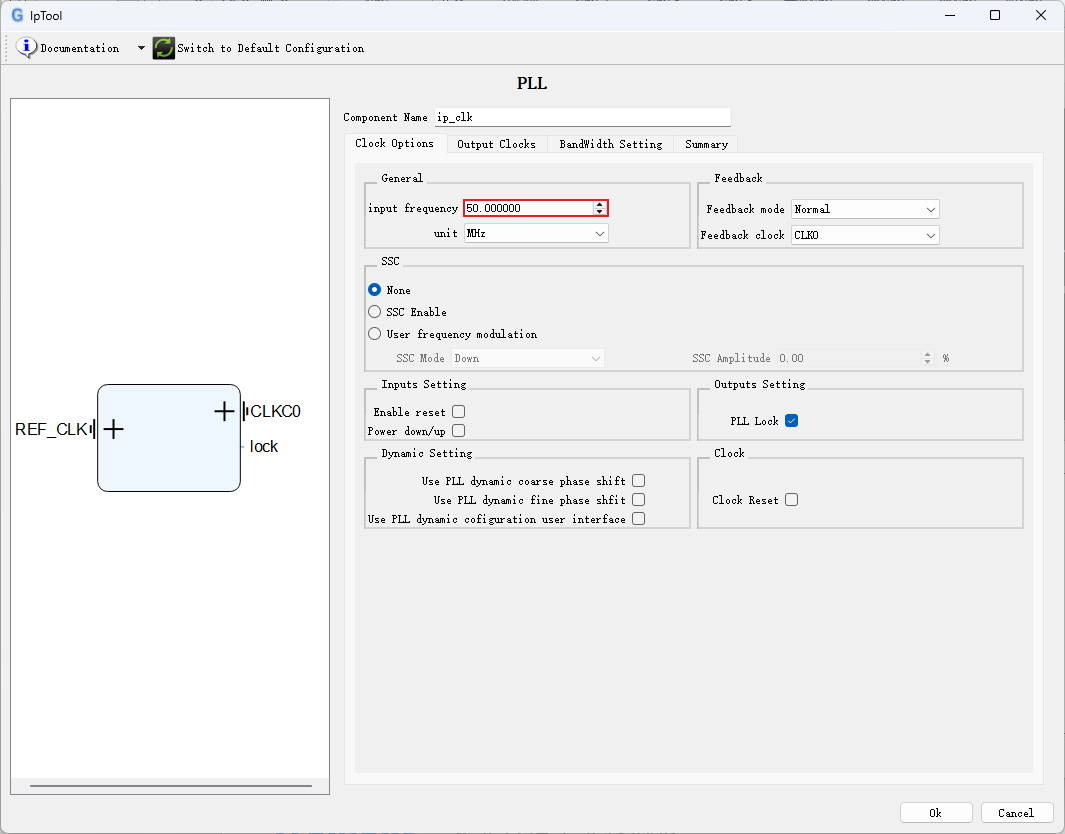This screenshot has width=1065, height=834.
Task: Click the green Switch to Default Configuration icon
Action: pos(164,48)
